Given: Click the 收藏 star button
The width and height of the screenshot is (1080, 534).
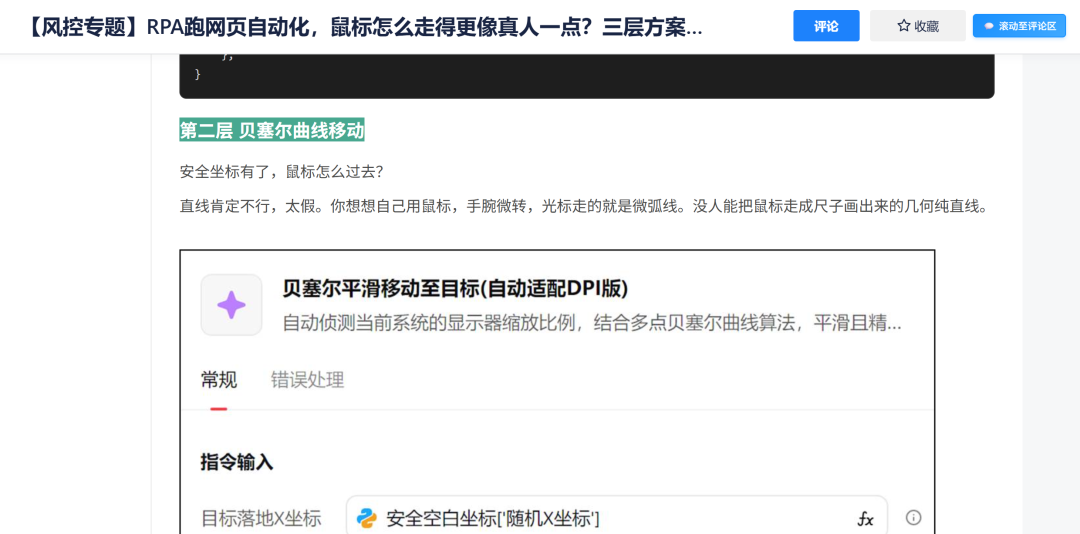Looking at the screenshot, I should tap(917, 26).
